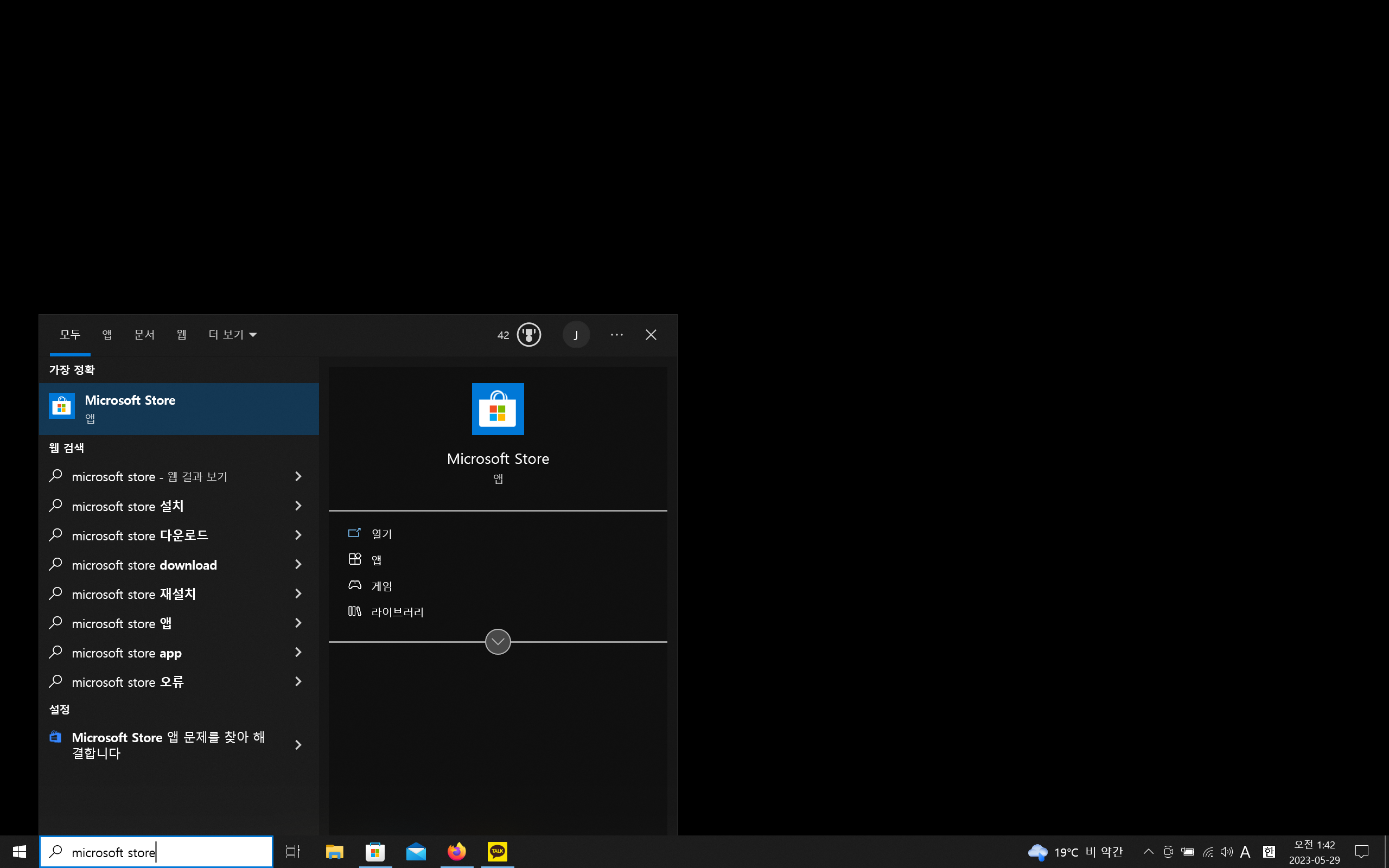Open the J user account avatar
Viewport: 1389px width, 868px height.
tap(576, 335)
